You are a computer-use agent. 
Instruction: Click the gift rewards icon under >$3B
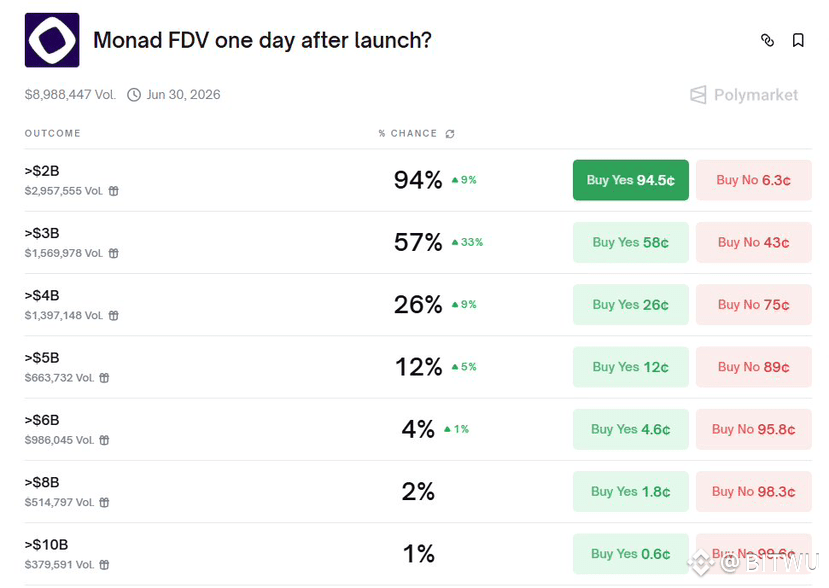tap(114, 254)
